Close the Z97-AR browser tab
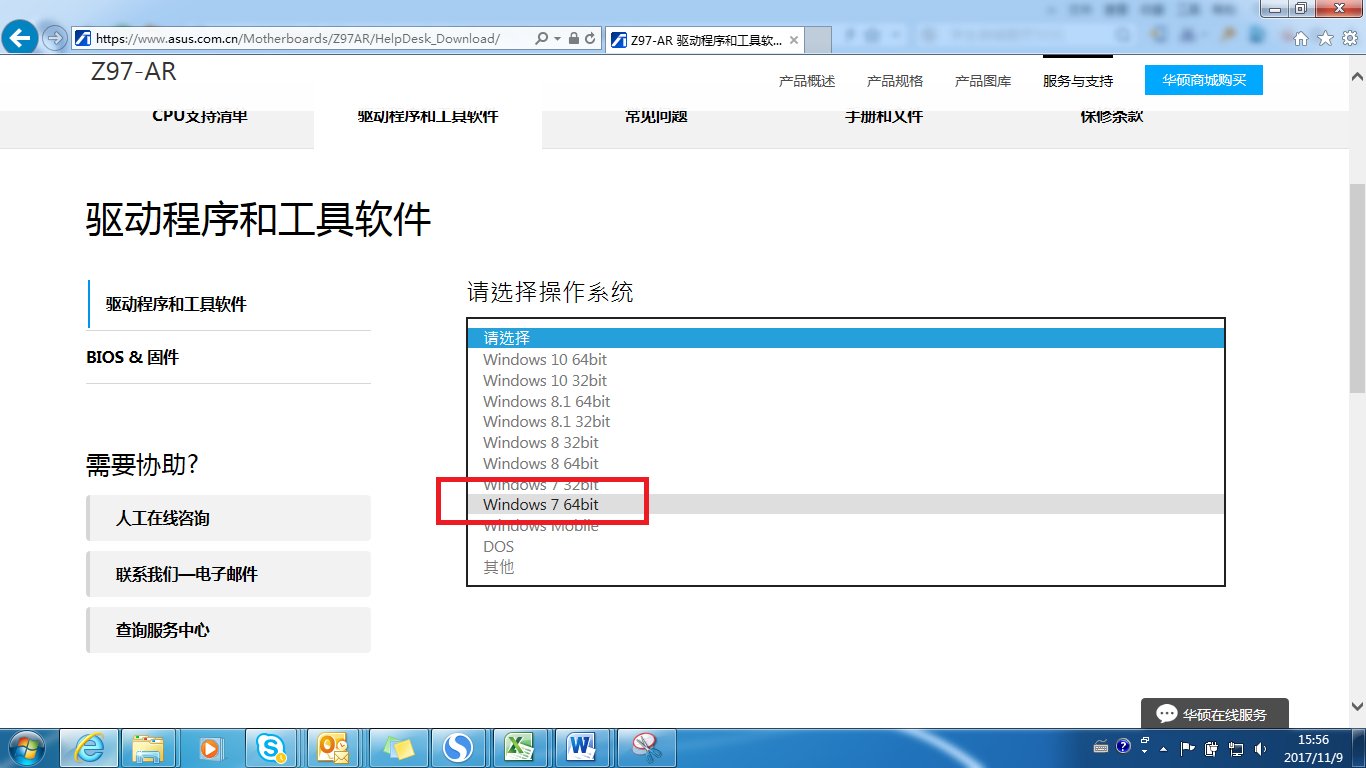 794,40
